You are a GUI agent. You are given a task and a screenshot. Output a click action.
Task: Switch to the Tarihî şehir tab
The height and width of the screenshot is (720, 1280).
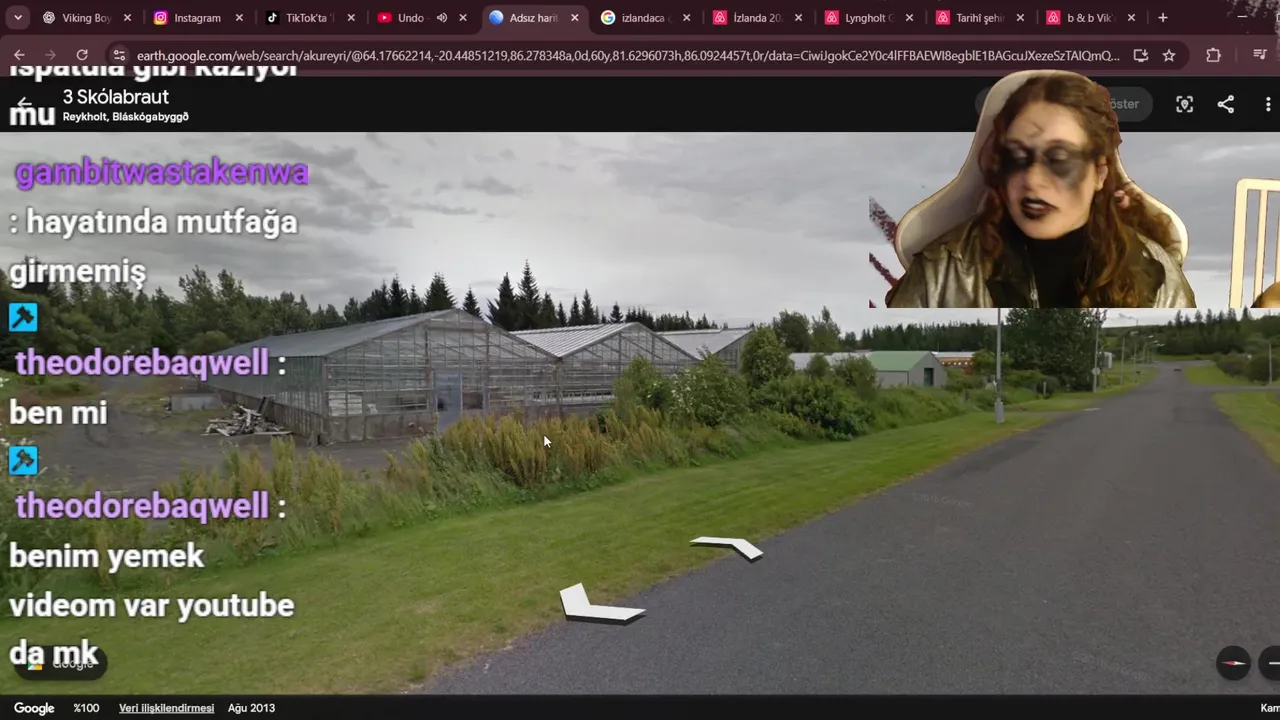tap(981, 18)
